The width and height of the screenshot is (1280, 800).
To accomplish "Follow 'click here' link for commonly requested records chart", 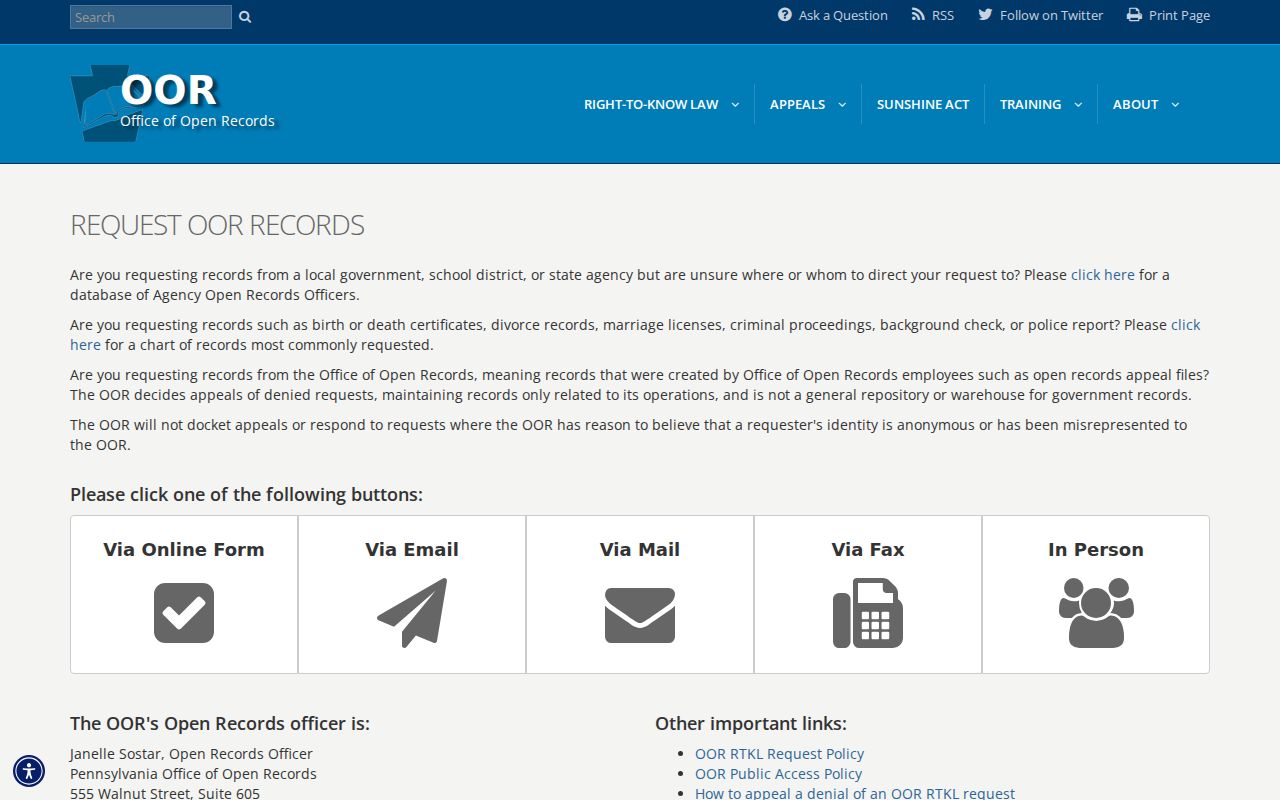I will click(1185, 325).
